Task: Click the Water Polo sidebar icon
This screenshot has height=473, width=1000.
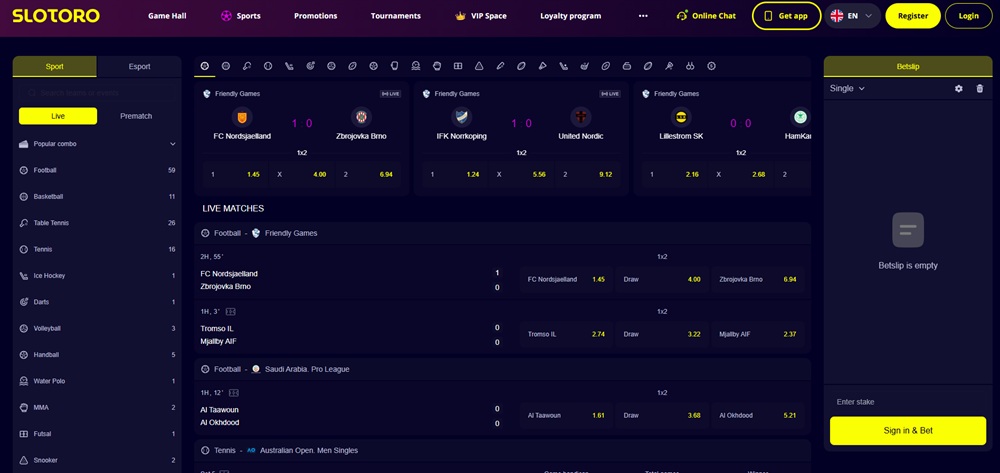Action: 23,381
